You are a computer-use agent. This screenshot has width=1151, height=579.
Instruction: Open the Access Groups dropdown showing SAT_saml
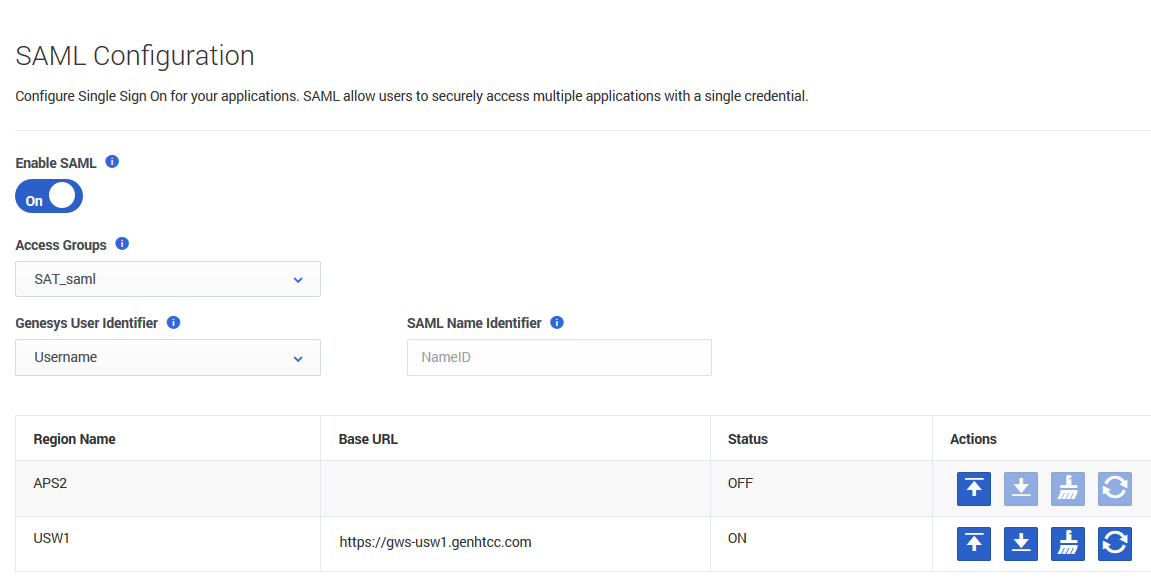(x=168, y=280)
